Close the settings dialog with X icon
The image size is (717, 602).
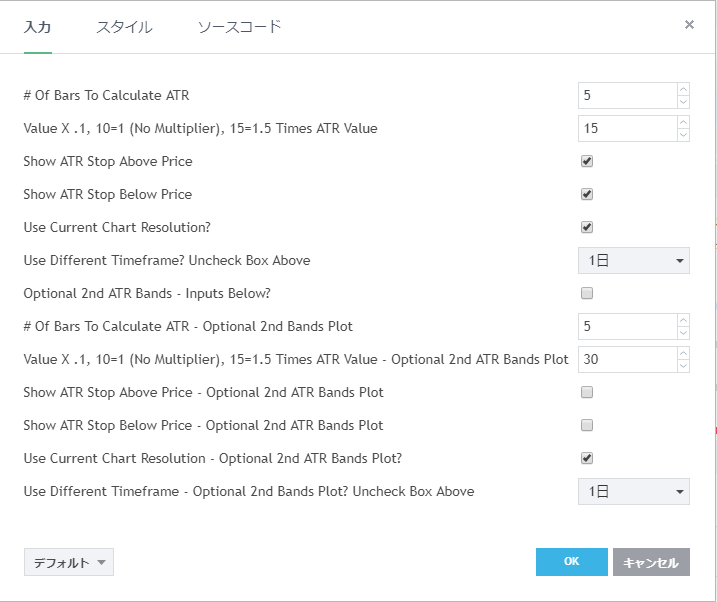[x=689, y=25]
